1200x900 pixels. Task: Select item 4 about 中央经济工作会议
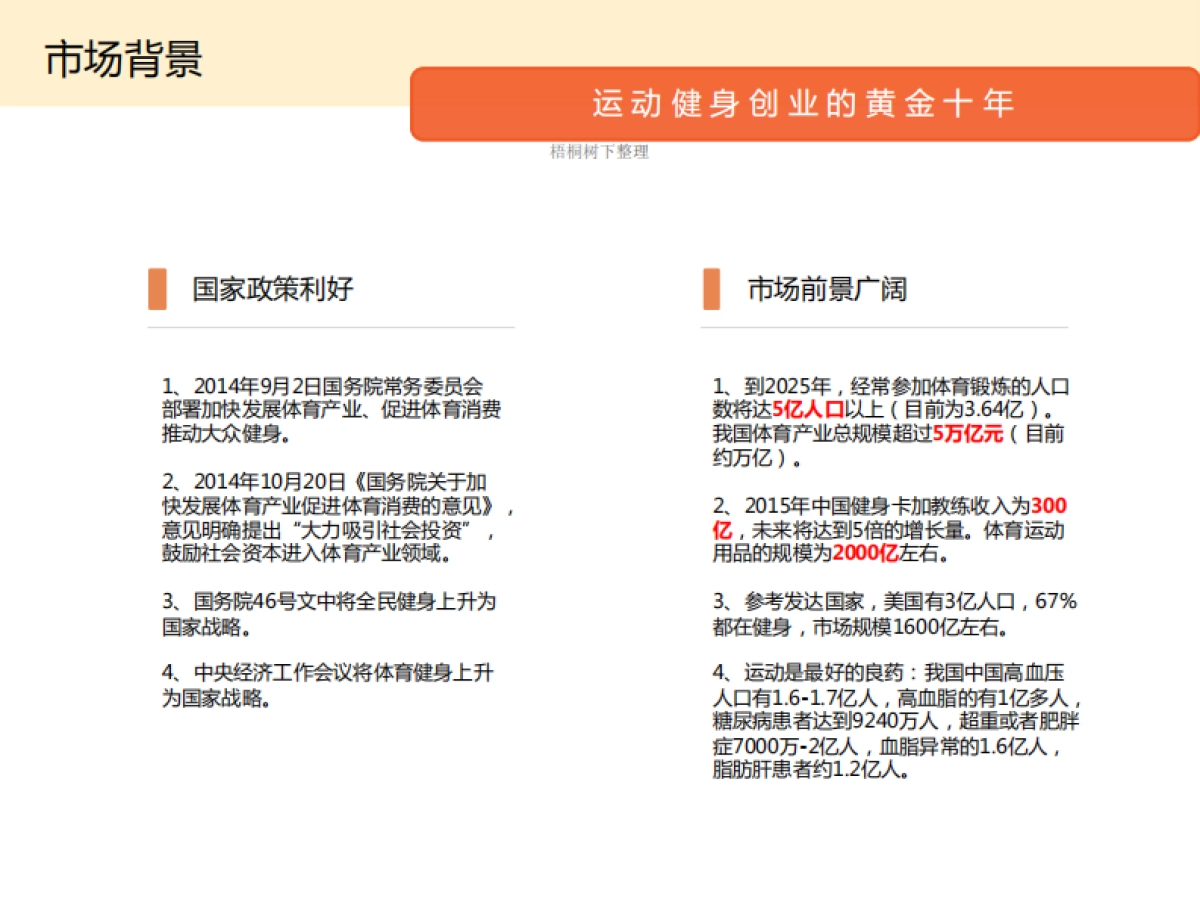point(325,686)
